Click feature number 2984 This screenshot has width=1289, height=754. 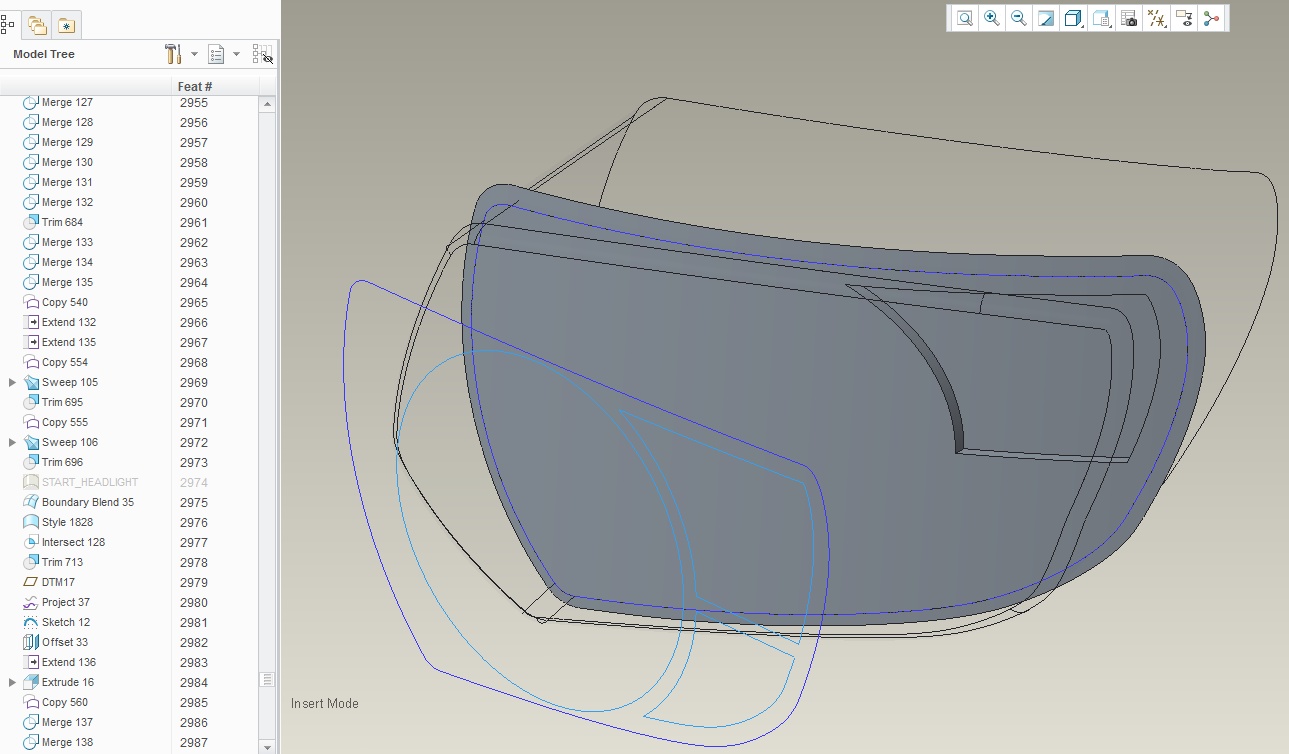(x=194, y=682)
